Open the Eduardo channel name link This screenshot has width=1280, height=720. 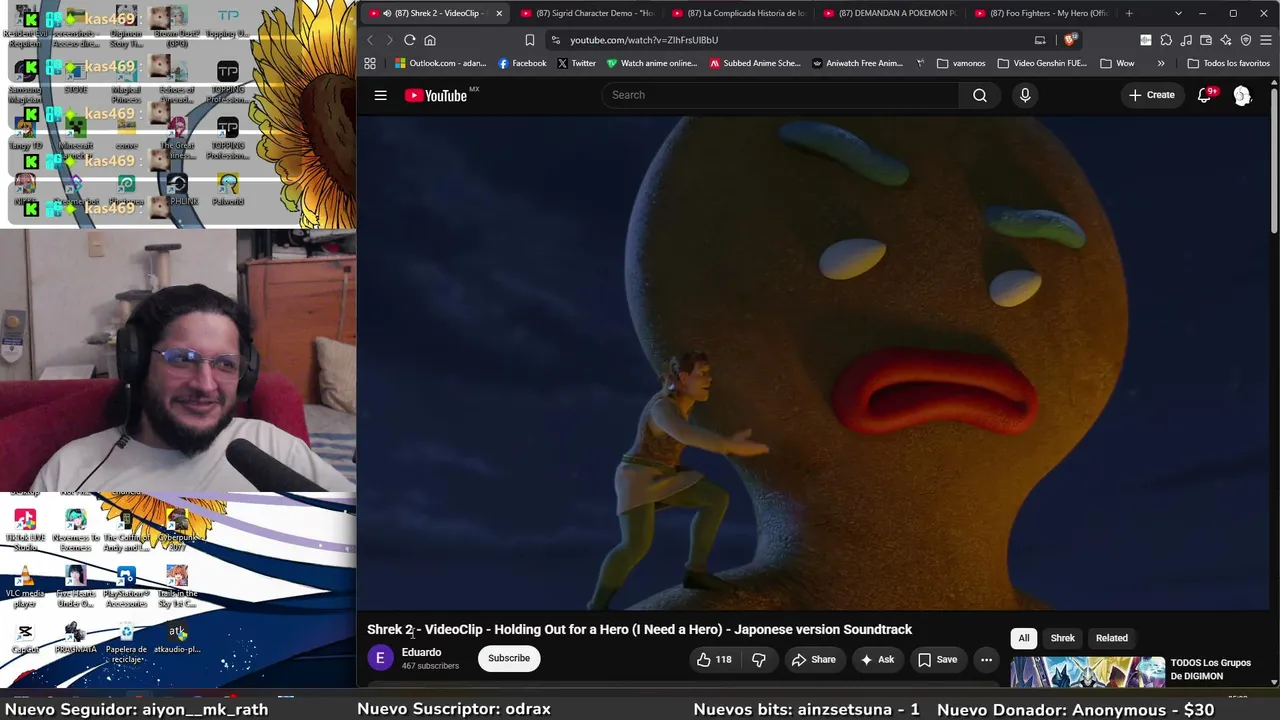421,652
